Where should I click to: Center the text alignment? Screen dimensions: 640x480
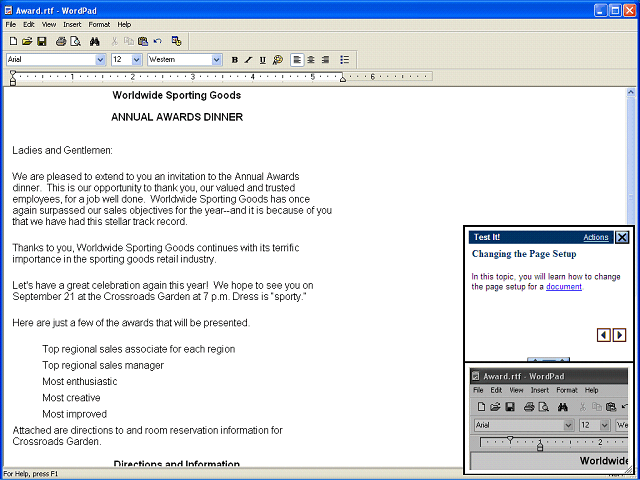click(311, 60)
